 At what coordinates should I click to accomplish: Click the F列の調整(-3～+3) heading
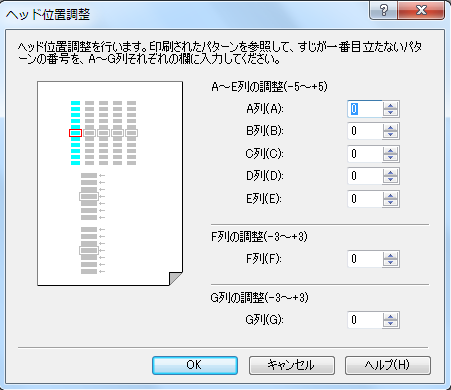click(x=259, y=237)
